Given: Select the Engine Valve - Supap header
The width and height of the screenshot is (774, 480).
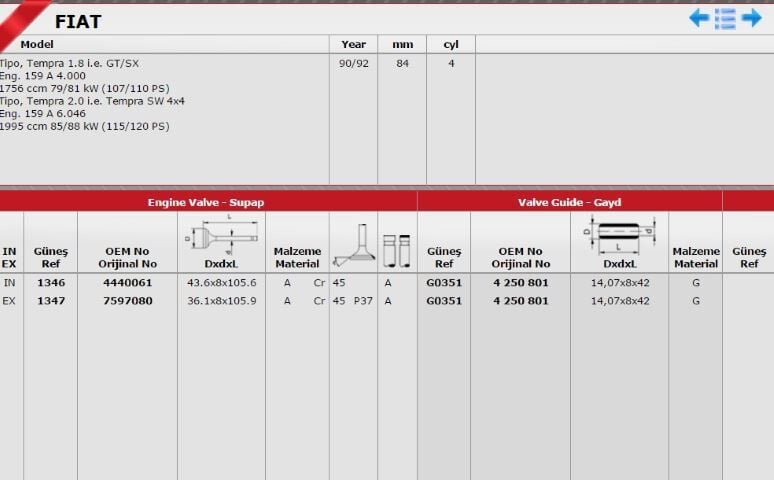Looking at the screenshot, I should [206, 202].
